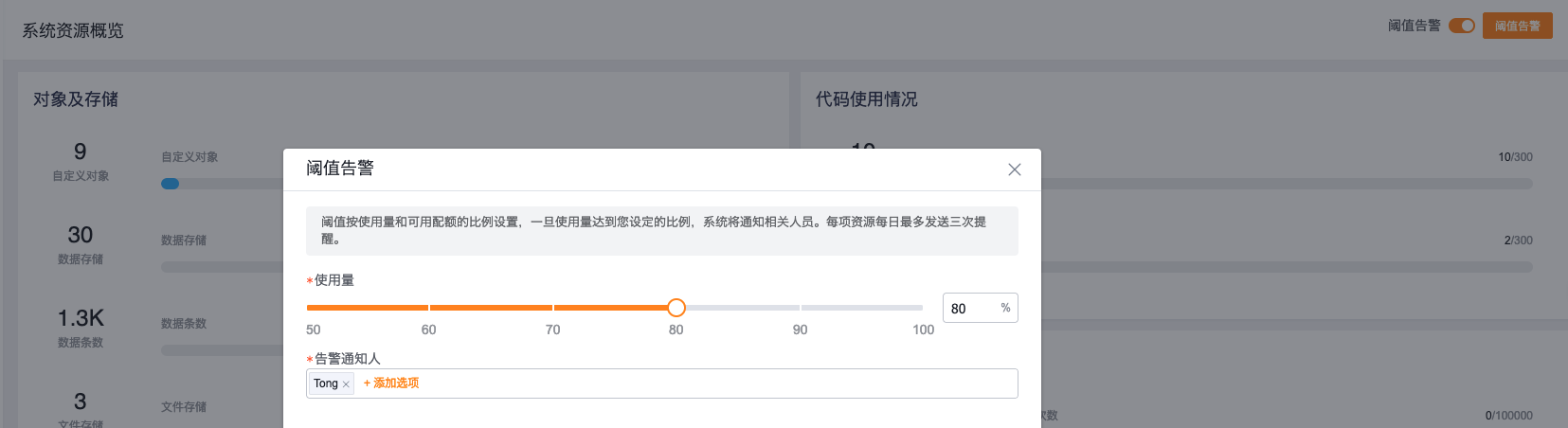The width and height of the screenshot is (1568, 428).
Task: Select the Tong tag label
Action: click(x=326, y=383)
